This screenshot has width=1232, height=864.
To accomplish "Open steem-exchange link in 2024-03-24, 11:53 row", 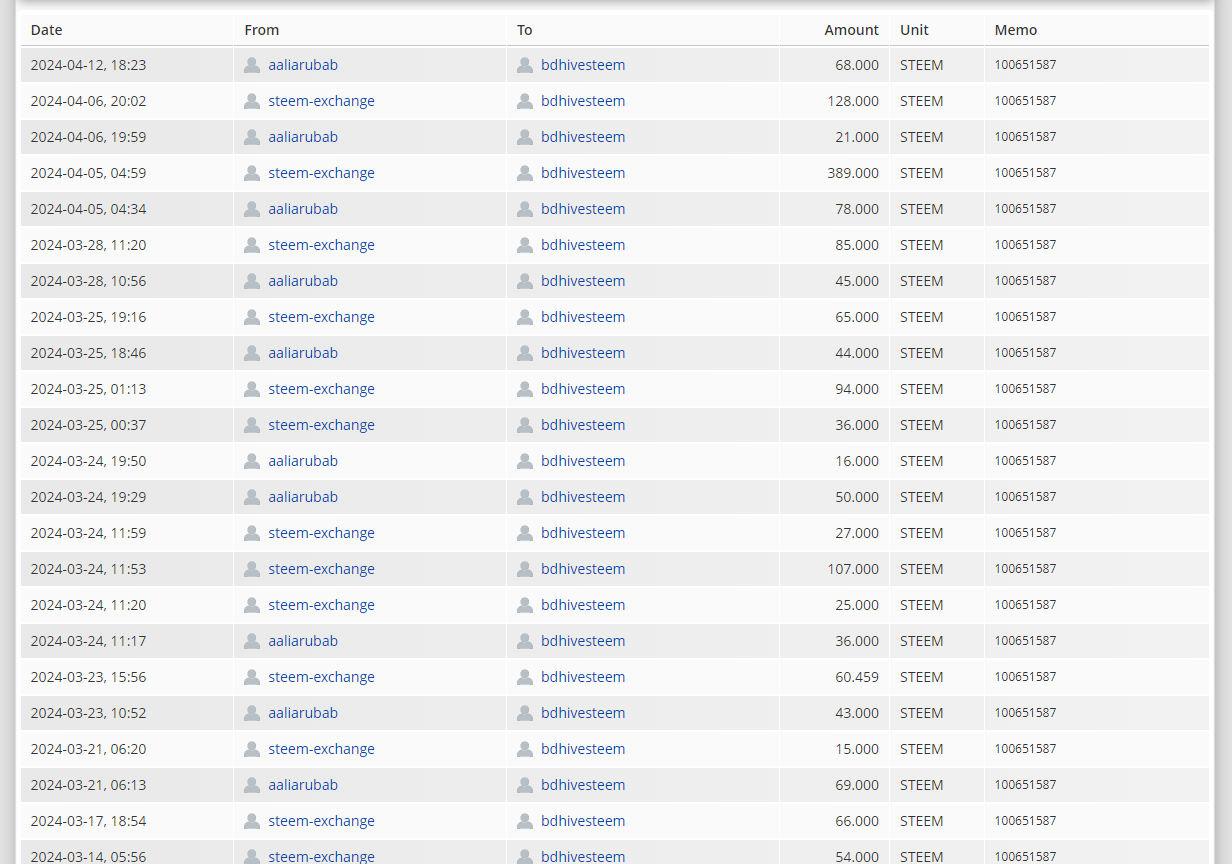I will click(321, 569).
